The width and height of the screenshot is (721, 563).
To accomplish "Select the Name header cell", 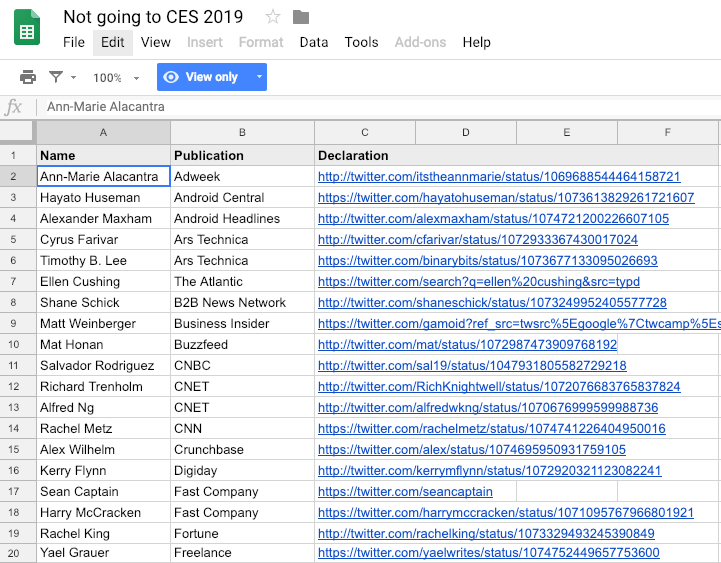I will [x=103, y=155].
